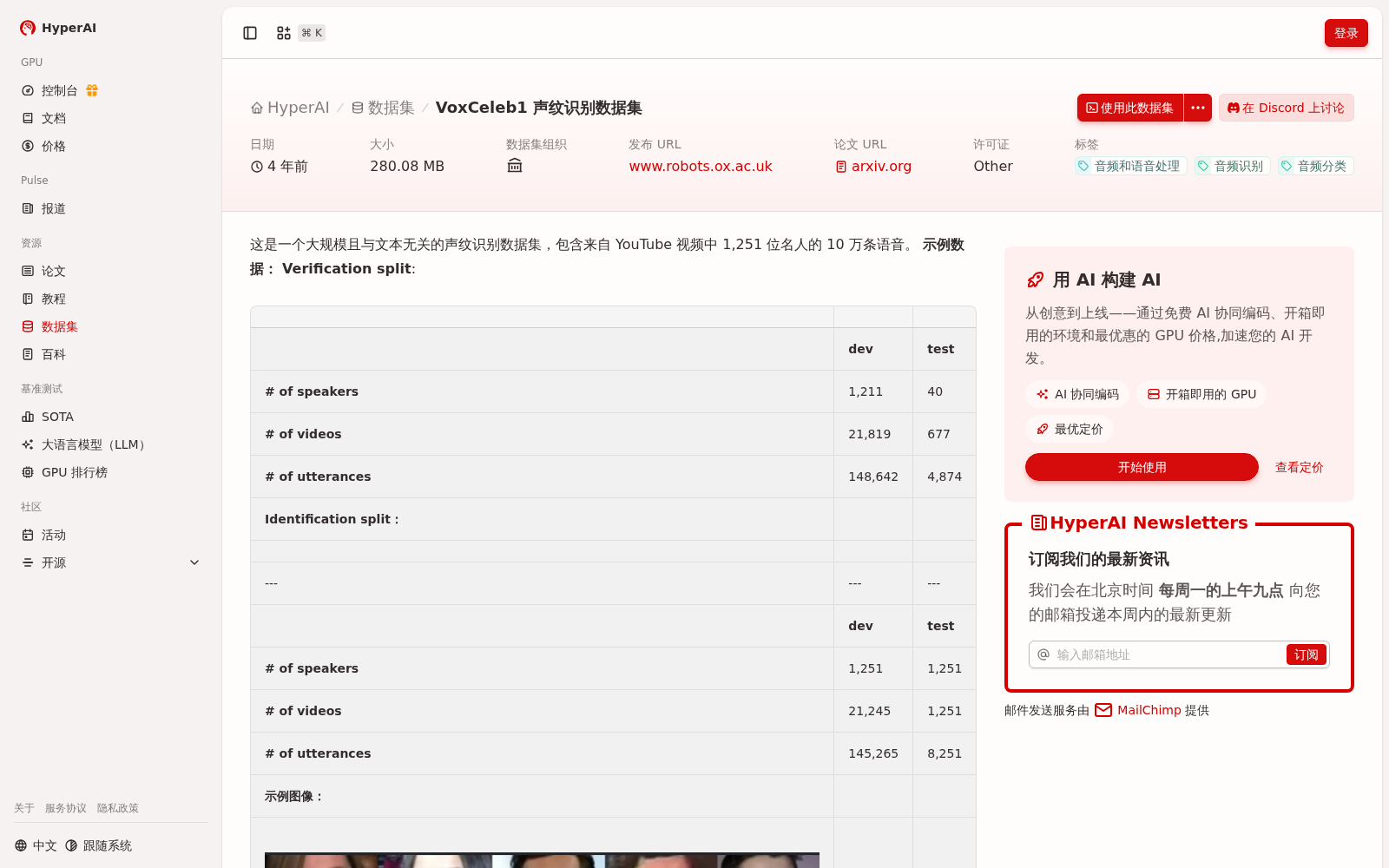This screenshot has height=868, width=1389.
Task: Expand the 开源 chevron
Action: (x=194, y=562)
